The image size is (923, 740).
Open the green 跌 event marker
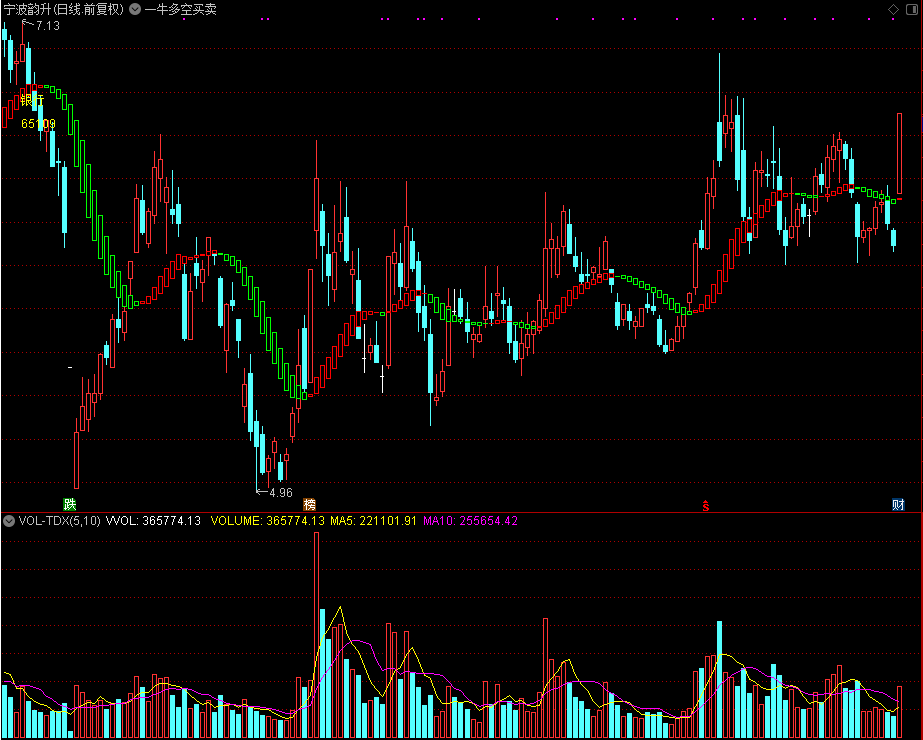70,505
